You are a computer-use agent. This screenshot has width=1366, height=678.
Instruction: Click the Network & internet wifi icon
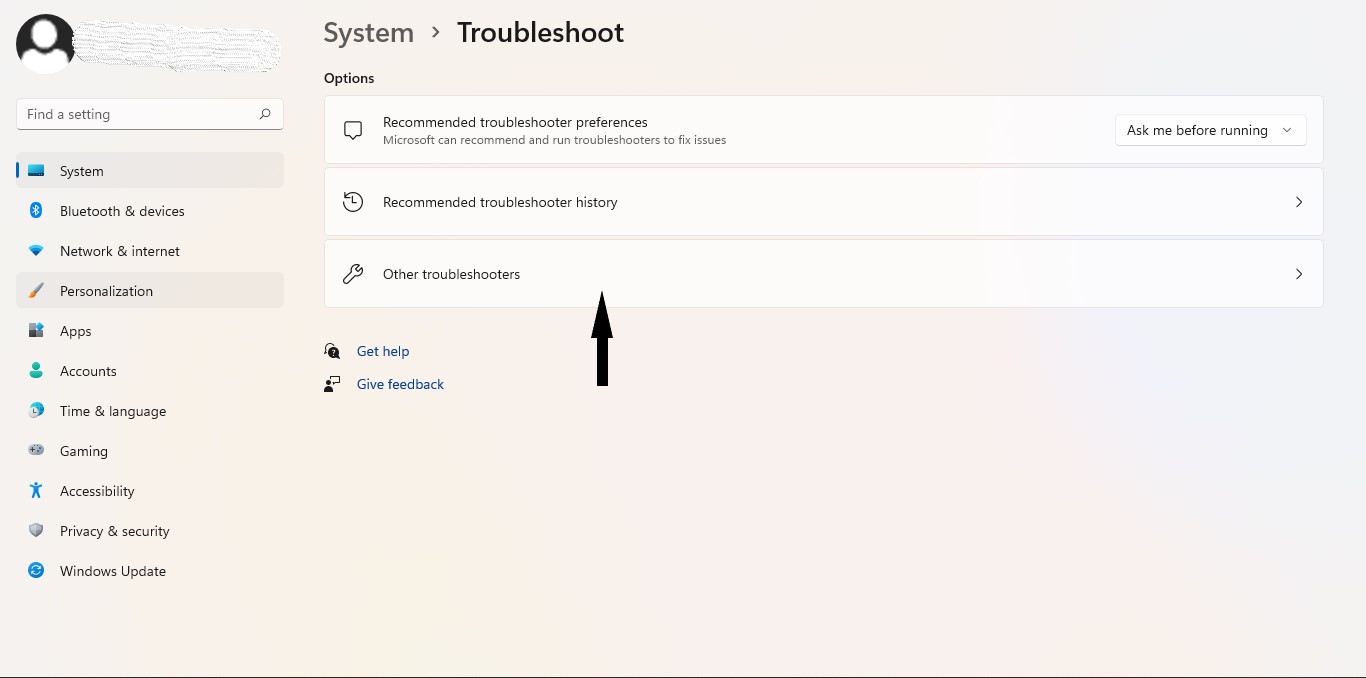coord(36,251)
